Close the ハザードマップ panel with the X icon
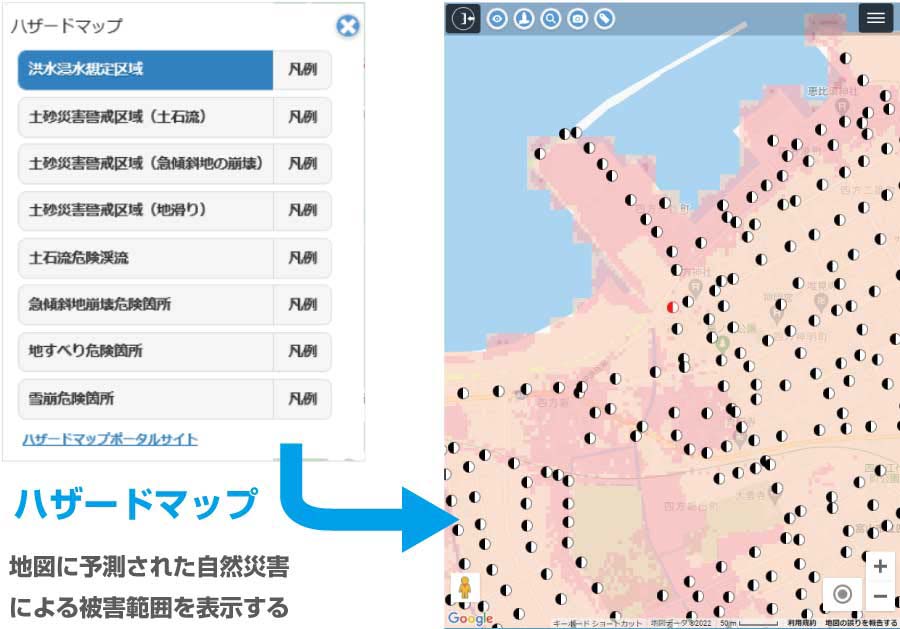This screenshot has width=900, height=629. point(347,26)
